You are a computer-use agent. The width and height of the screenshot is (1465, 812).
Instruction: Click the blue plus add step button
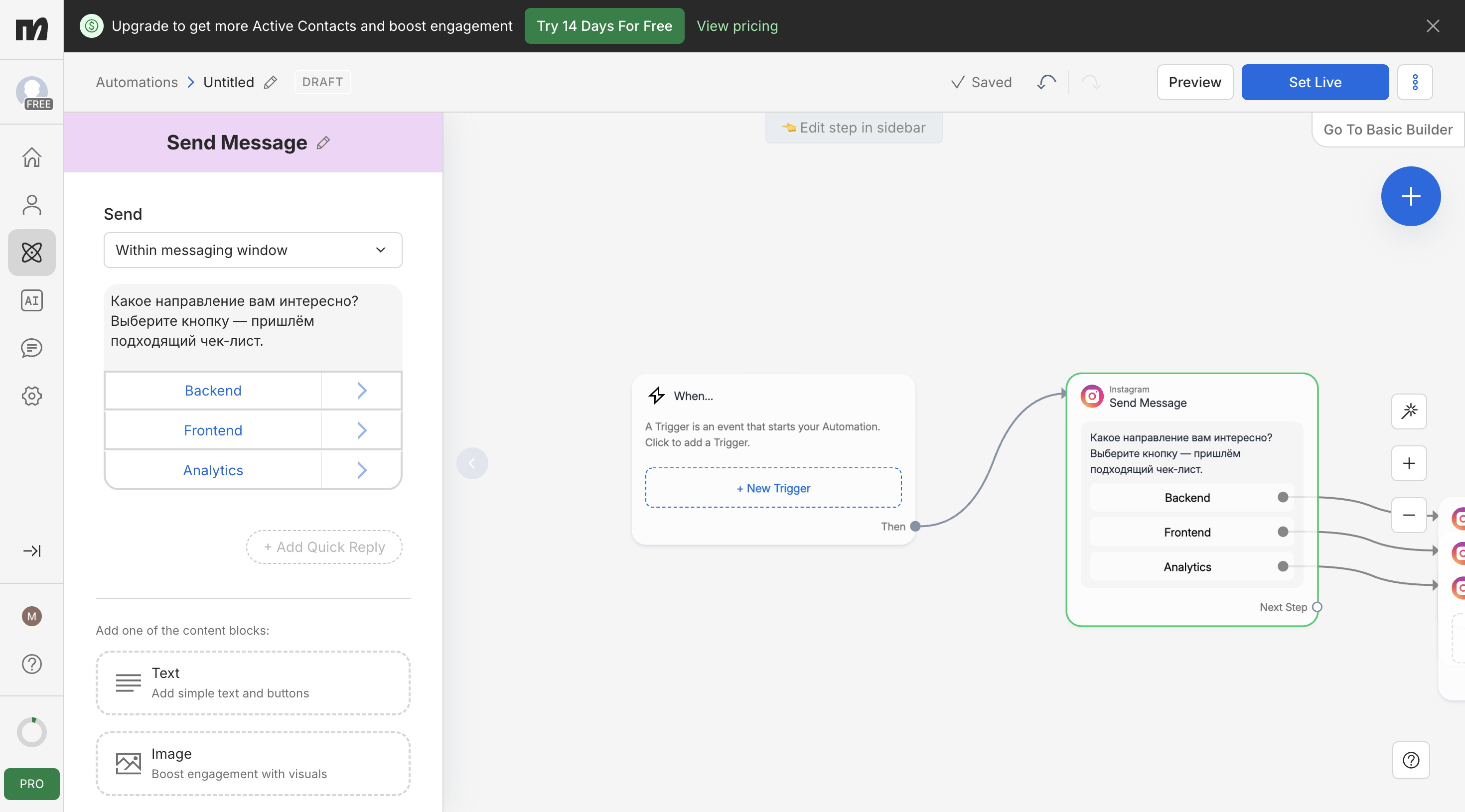(1411, 196)
